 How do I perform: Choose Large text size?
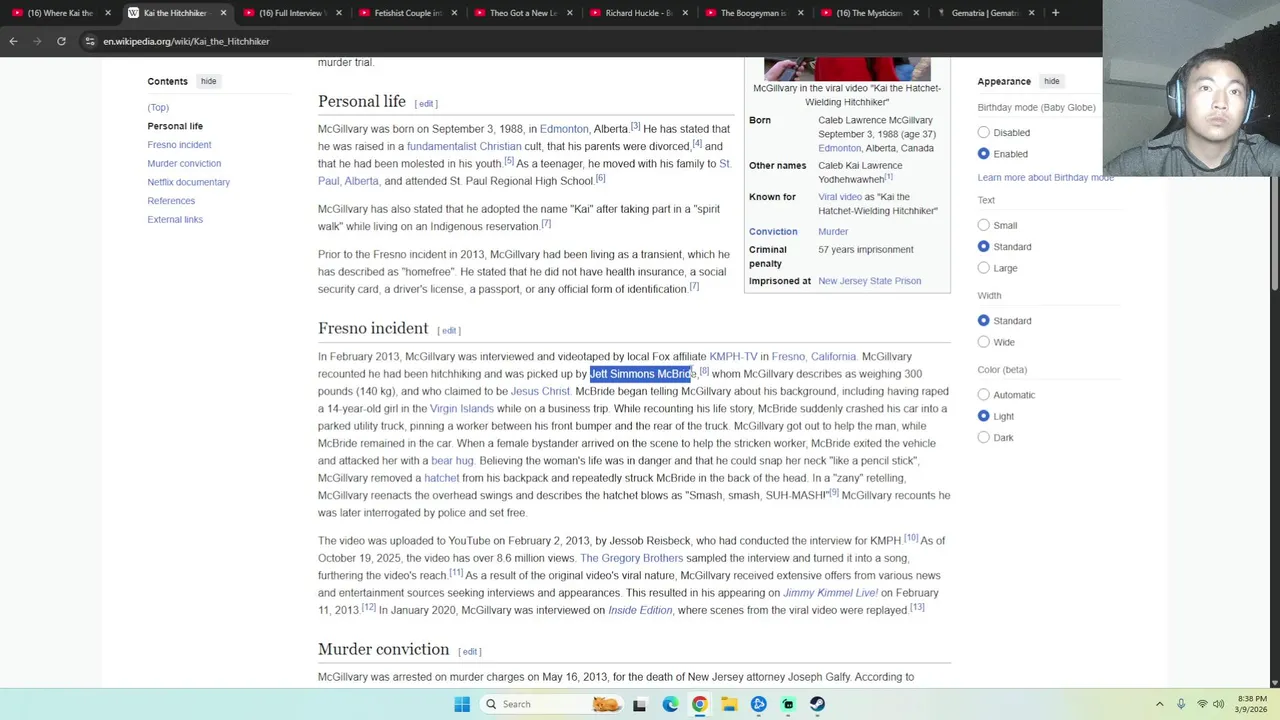[x=984, y=268]
